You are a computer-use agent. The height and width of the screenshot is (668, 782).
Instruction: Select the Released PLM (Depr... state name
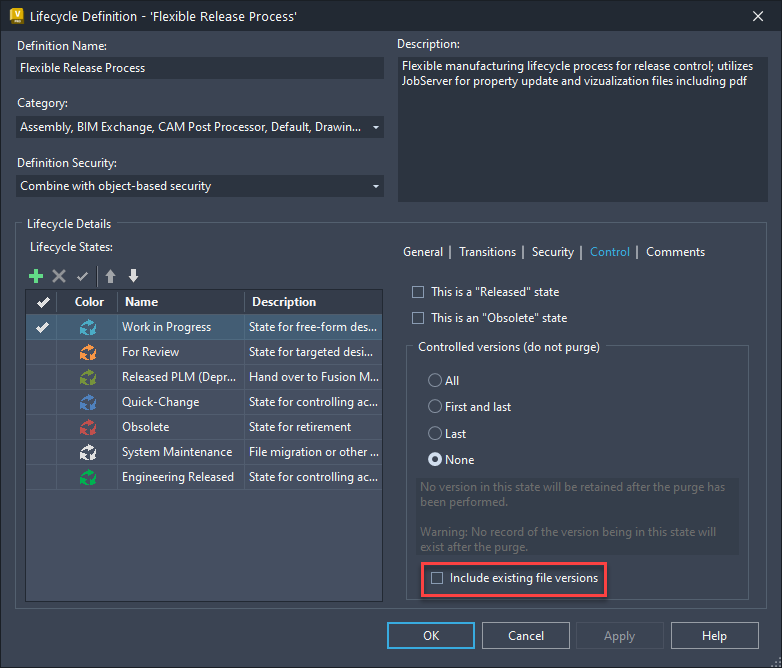(179, 377)
